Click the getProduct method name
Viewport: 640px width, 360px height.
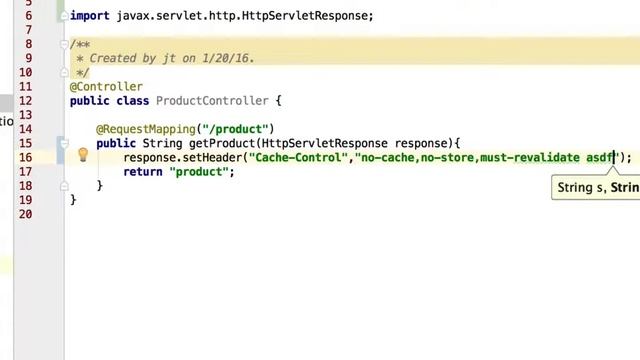222,144
